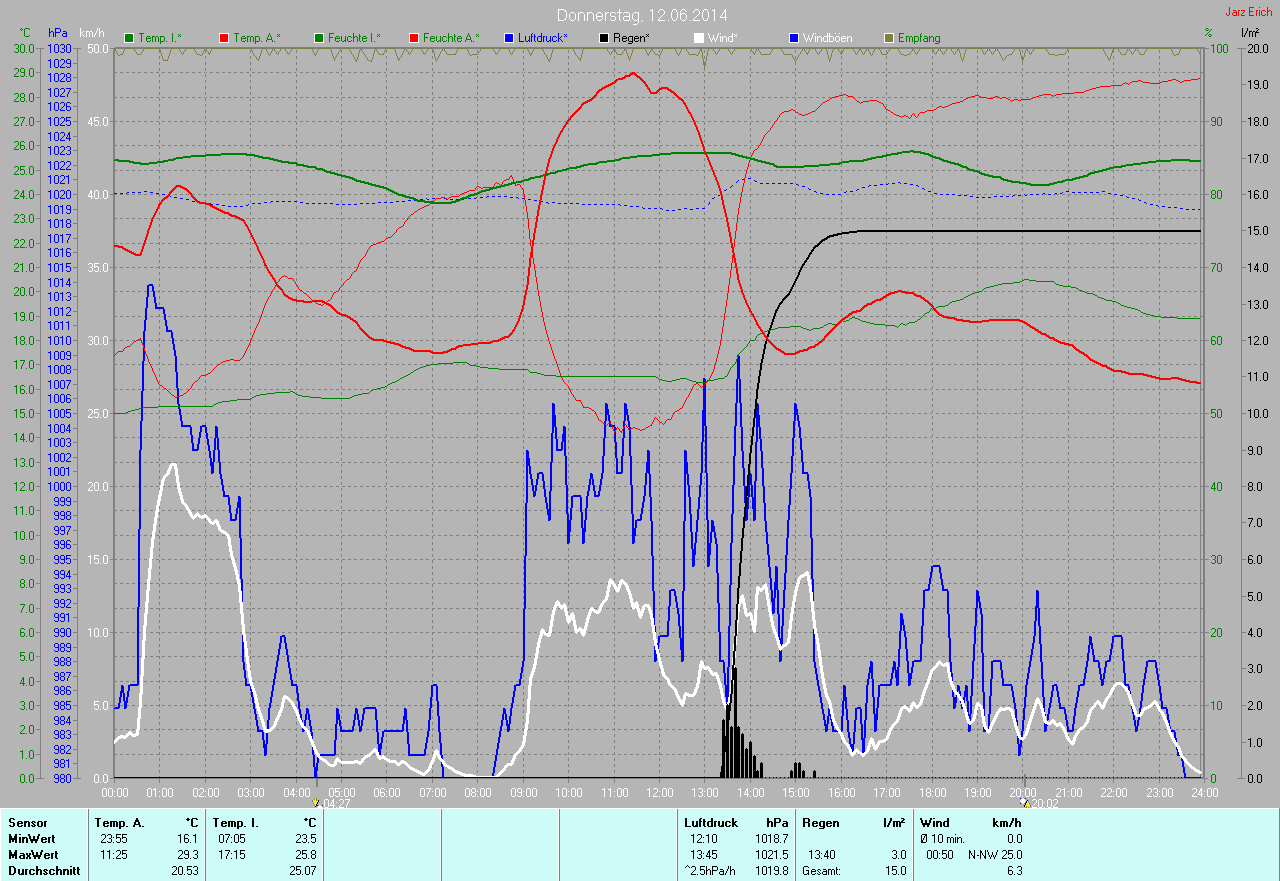
Task: Select the "Luftdruck*" legend label
Action: coord(542,38)
